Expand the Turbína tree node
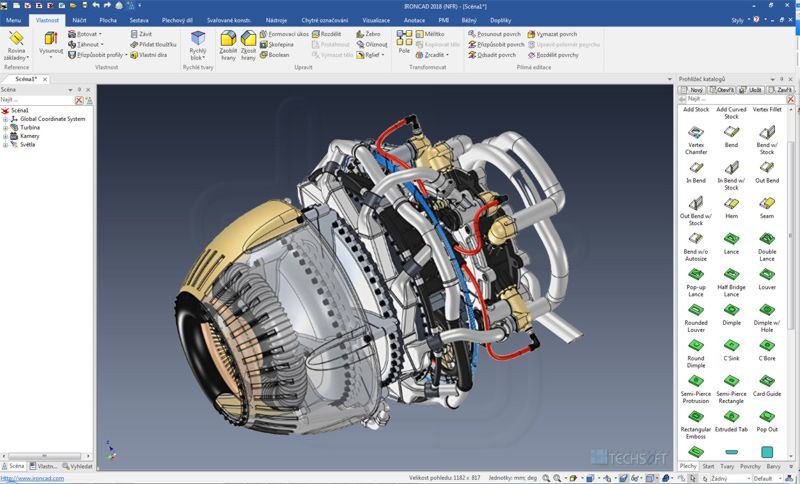The image size is (800, 484). 6,128
